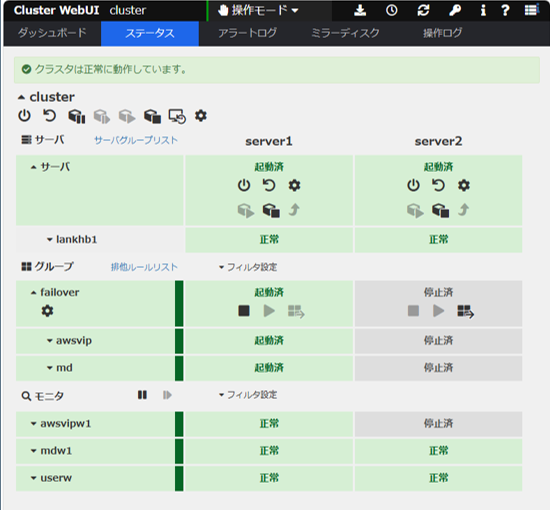Collapse the failover group row

pyautogui.click(x=33, y=293)
